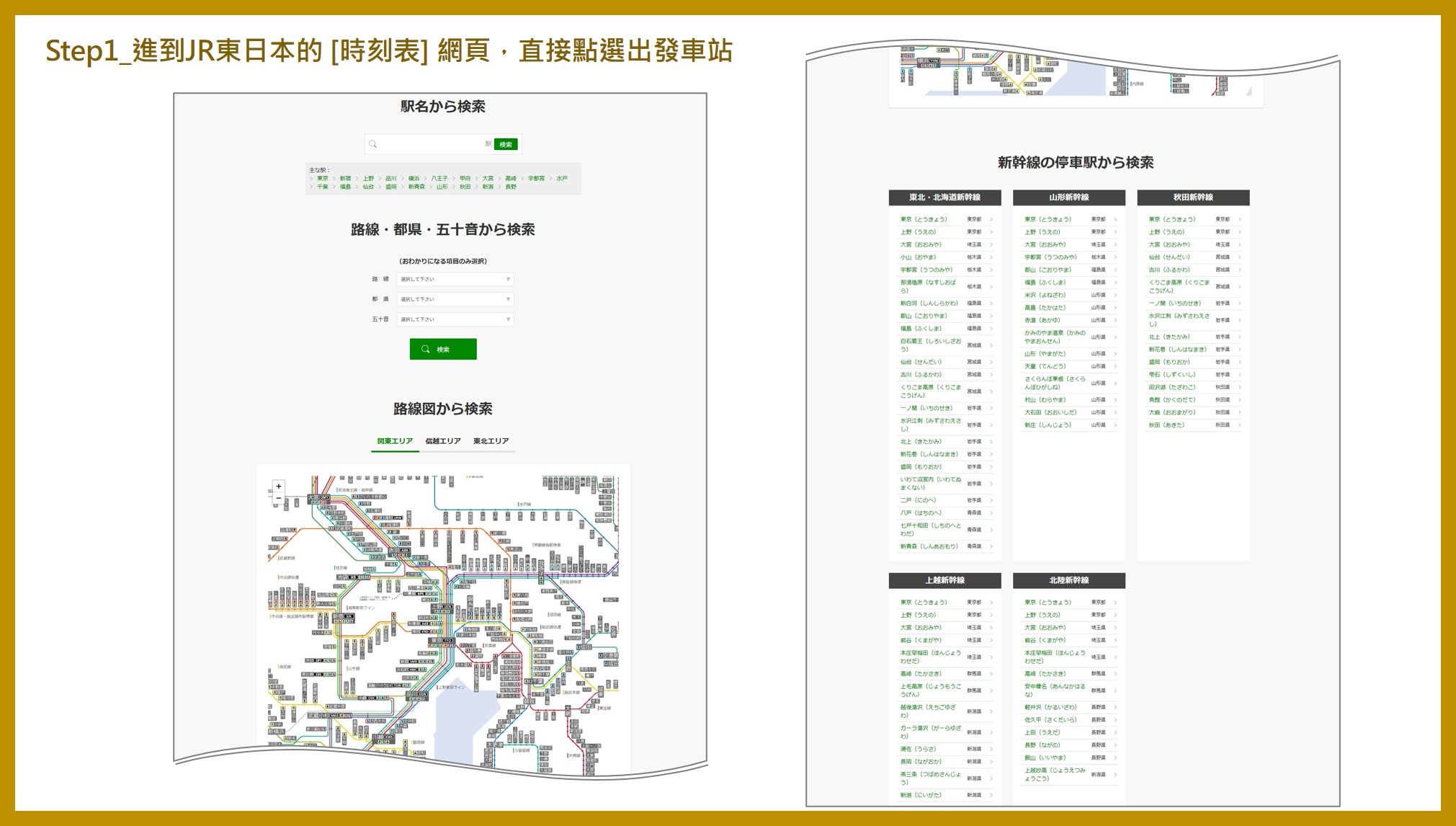
Task: Click the 新宿 main station link
Action: 345,178
